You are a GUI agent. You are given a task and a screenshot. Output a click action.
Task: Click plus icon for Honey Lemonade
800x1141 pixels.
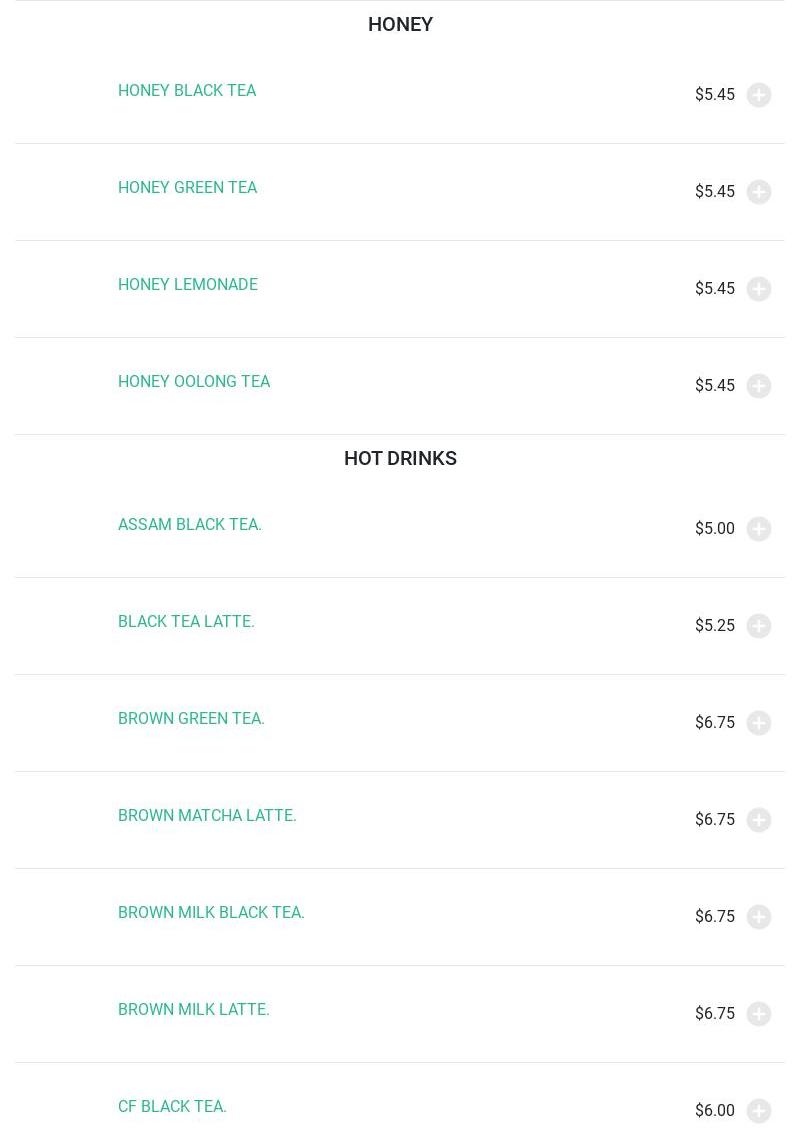pyautogui.click(x=759, y=289)
